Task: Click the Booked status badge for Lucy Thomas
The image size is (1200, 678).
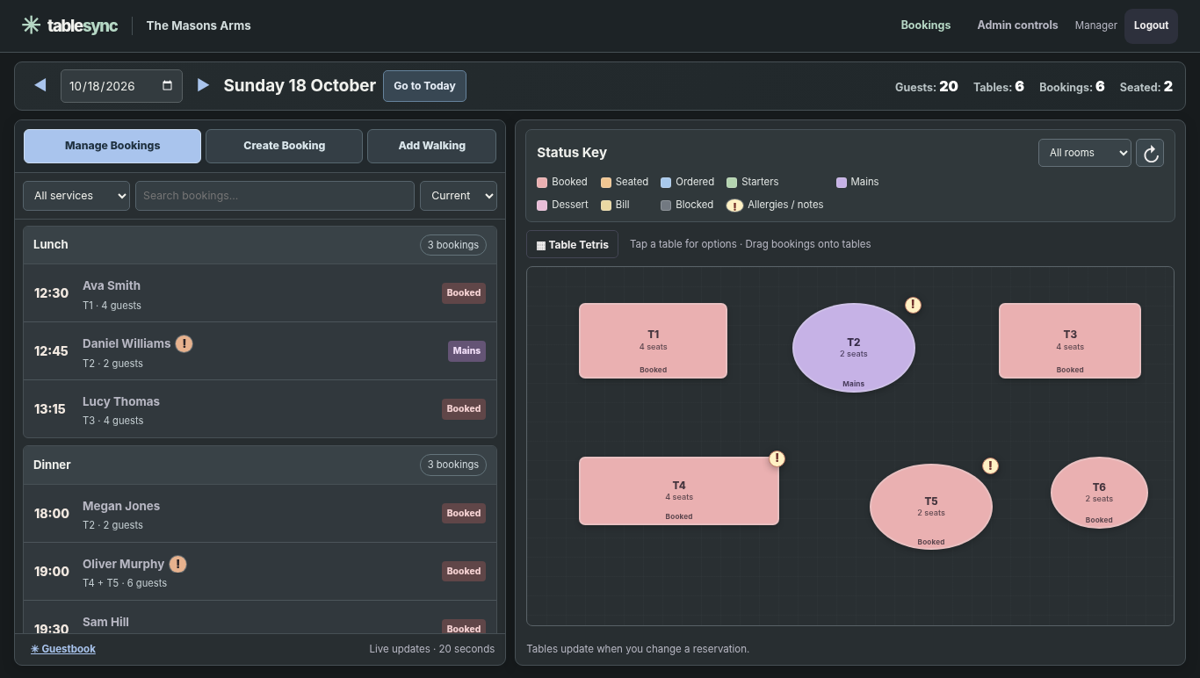Action: pos(464,409)
